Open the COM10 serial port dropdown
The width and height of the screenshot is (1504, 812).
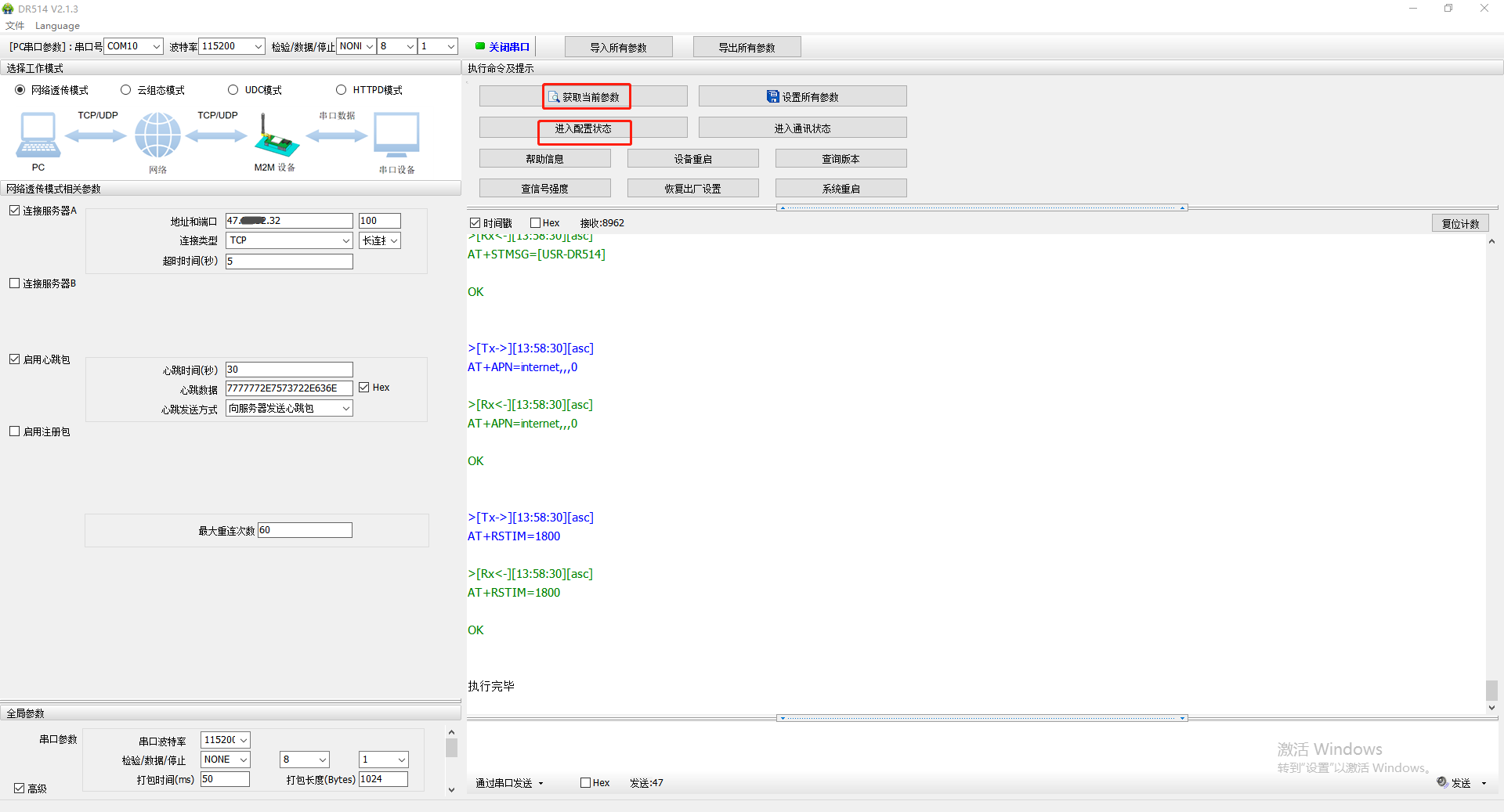pyautogui.click(x=156, y=47)
